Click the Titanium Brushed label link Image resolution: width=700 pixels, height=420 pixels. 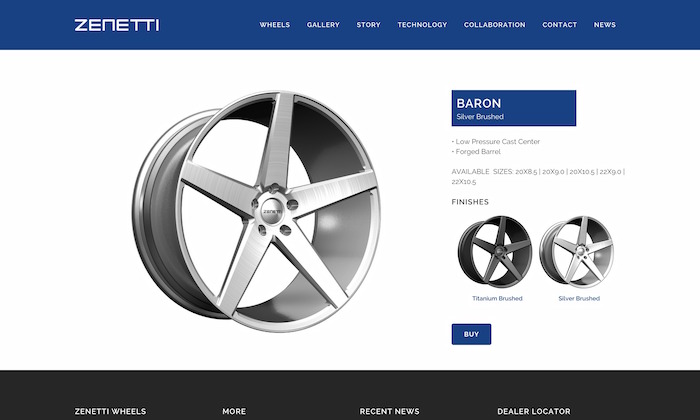tap(497, 299)
